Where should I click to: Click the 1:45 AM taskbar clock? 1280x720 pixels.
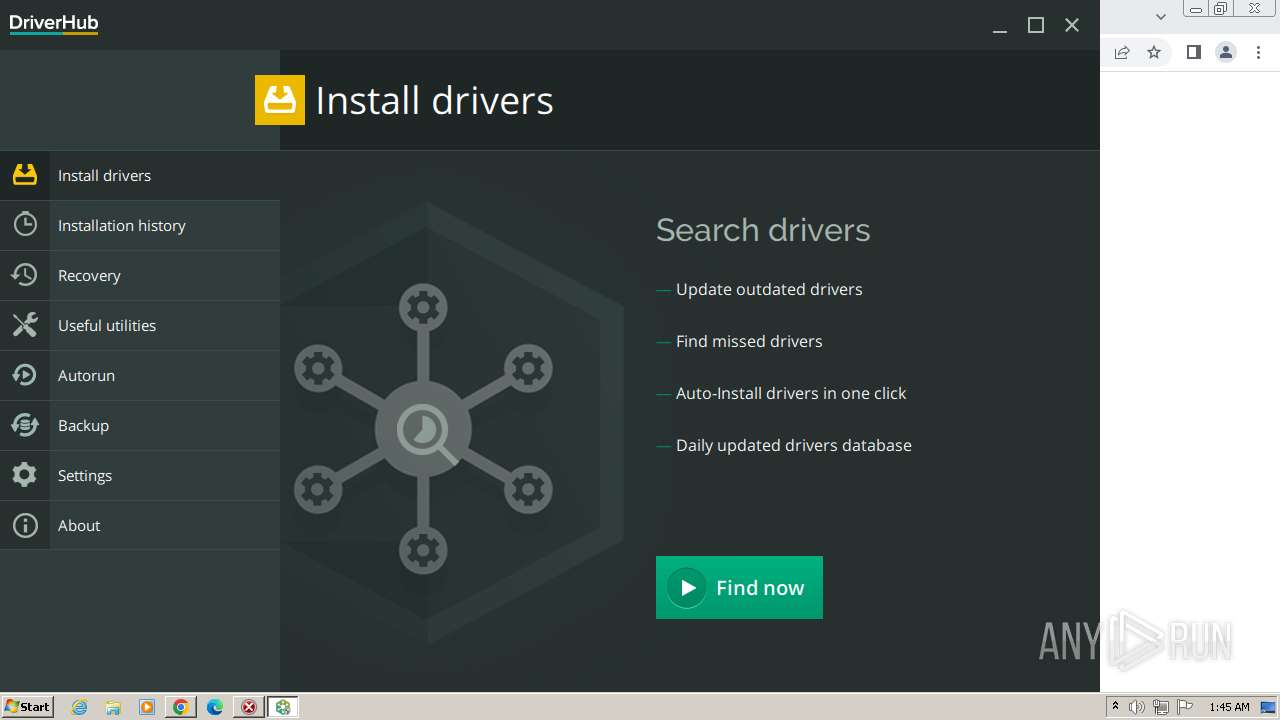1229,707
